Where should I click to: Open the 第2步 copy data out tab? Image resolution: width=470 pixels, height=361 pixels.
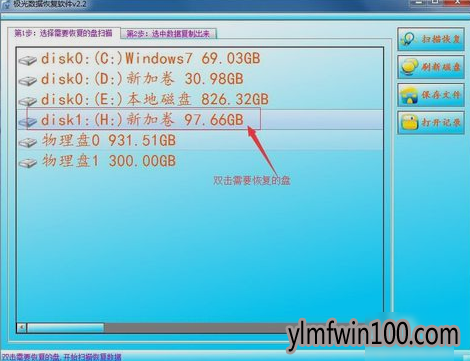coord(168,34)
